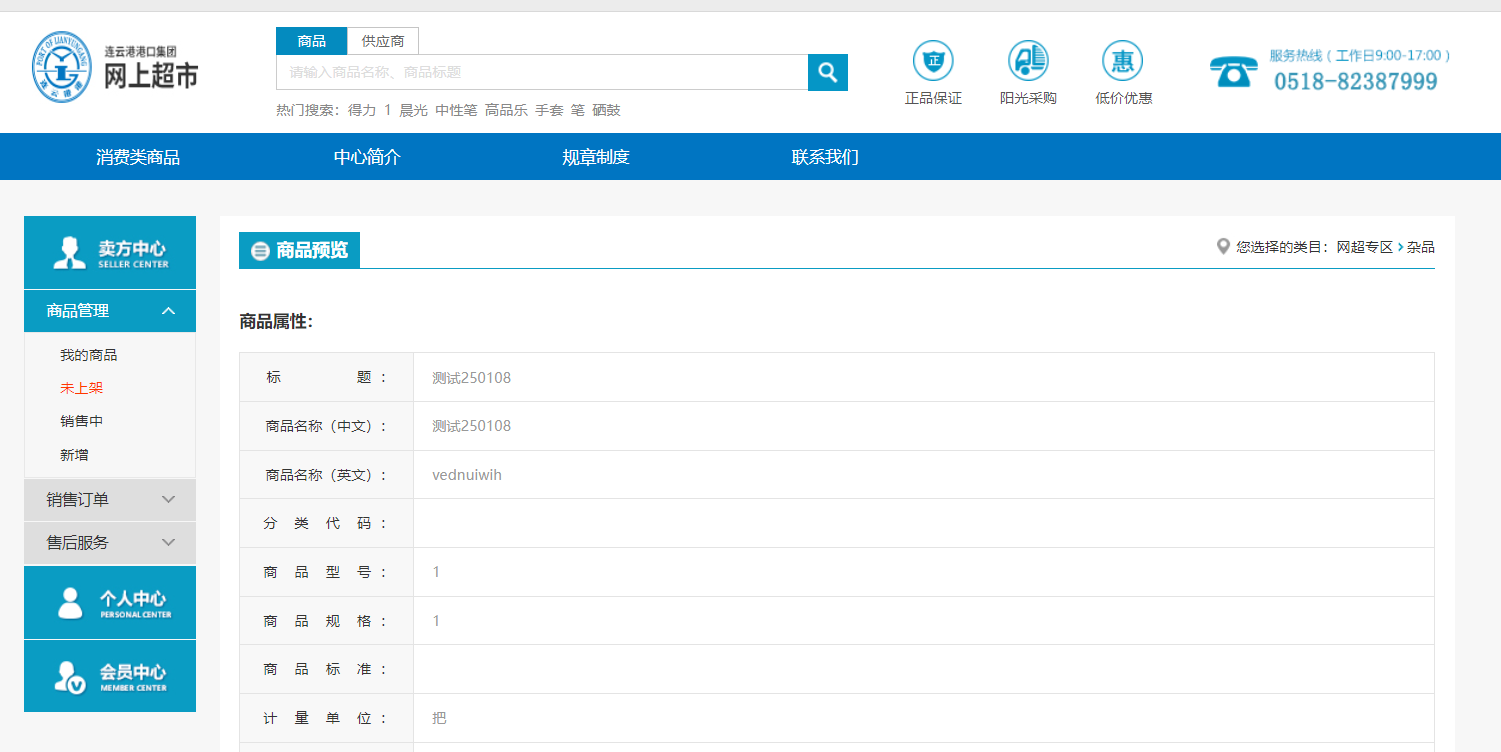Select the 商品 search tab

[311, 41]
